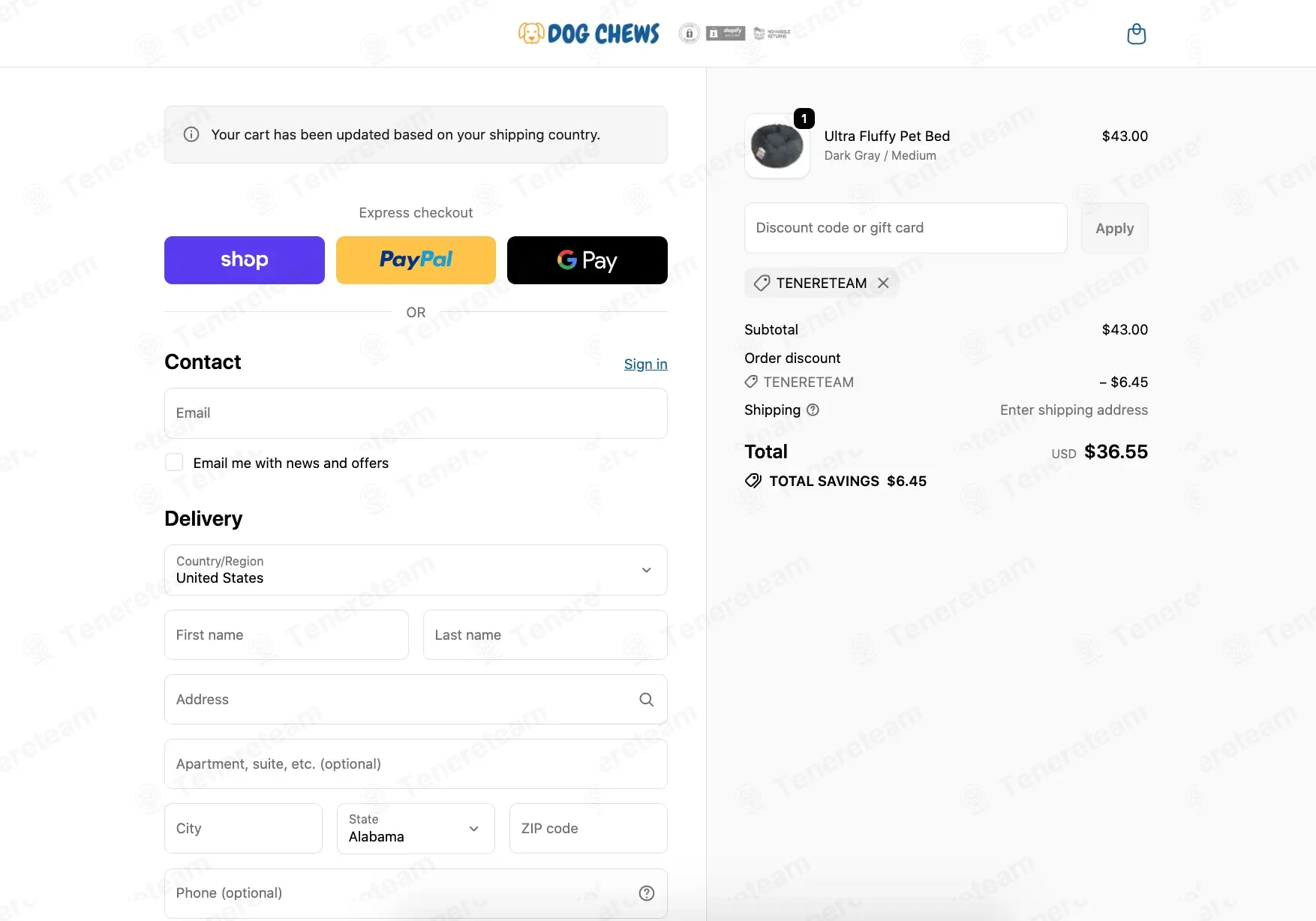Focus the Email input field
The height and width of the screenshot is (921, 1316).
416,413
